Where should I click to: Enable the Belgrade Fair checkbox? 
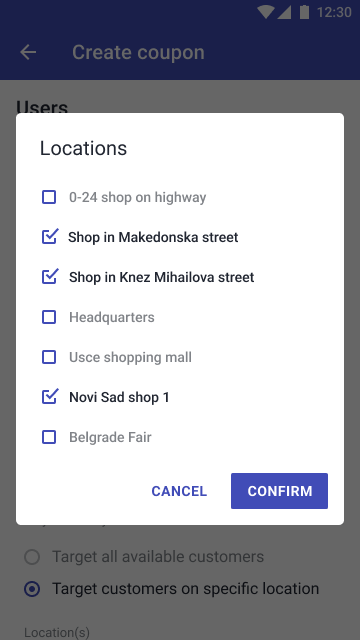[49, 437]
